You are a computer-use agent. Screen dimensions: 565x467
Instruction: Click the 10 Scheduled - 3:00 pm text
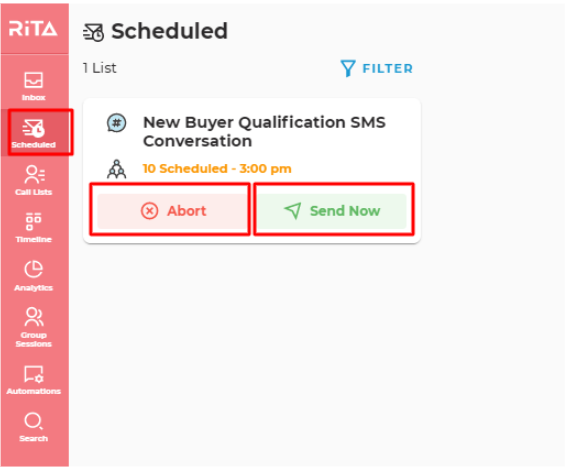click(217, 169)
